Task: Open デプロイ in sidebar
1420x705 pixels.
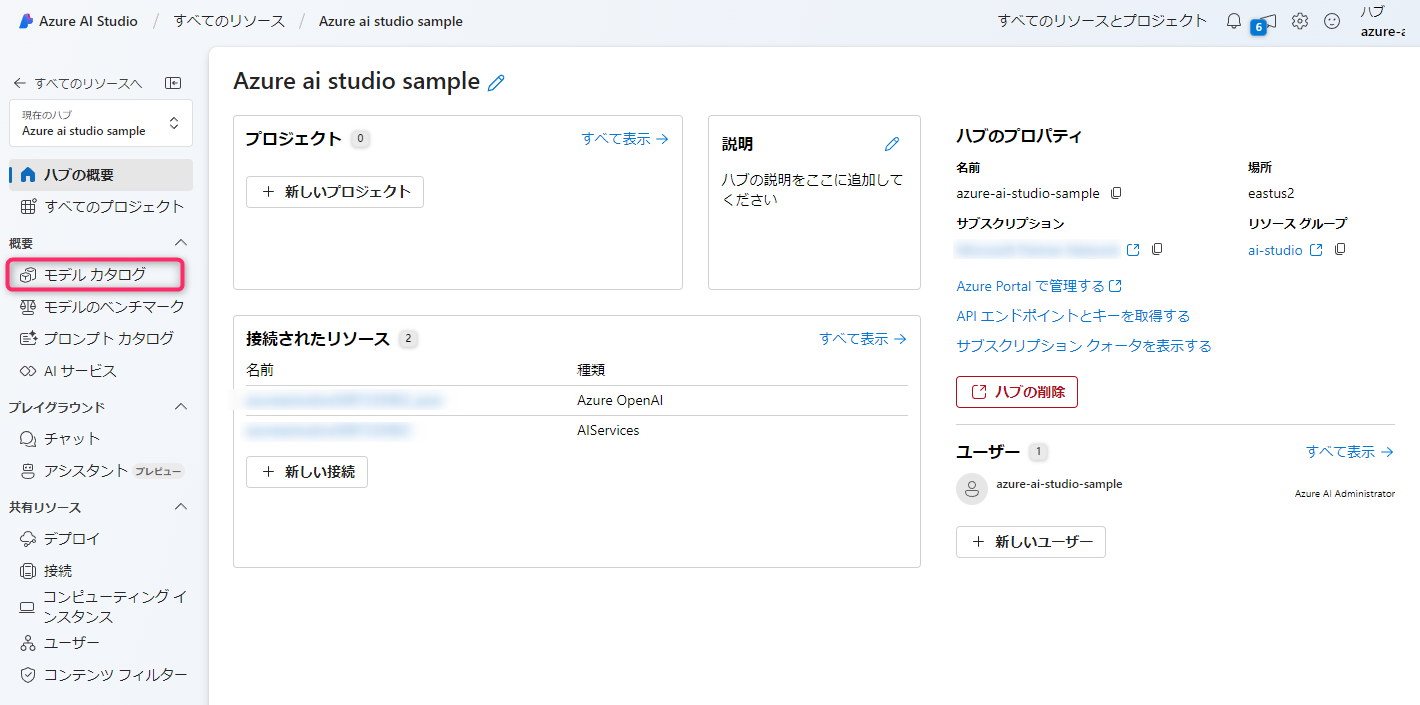Action: 101,538
